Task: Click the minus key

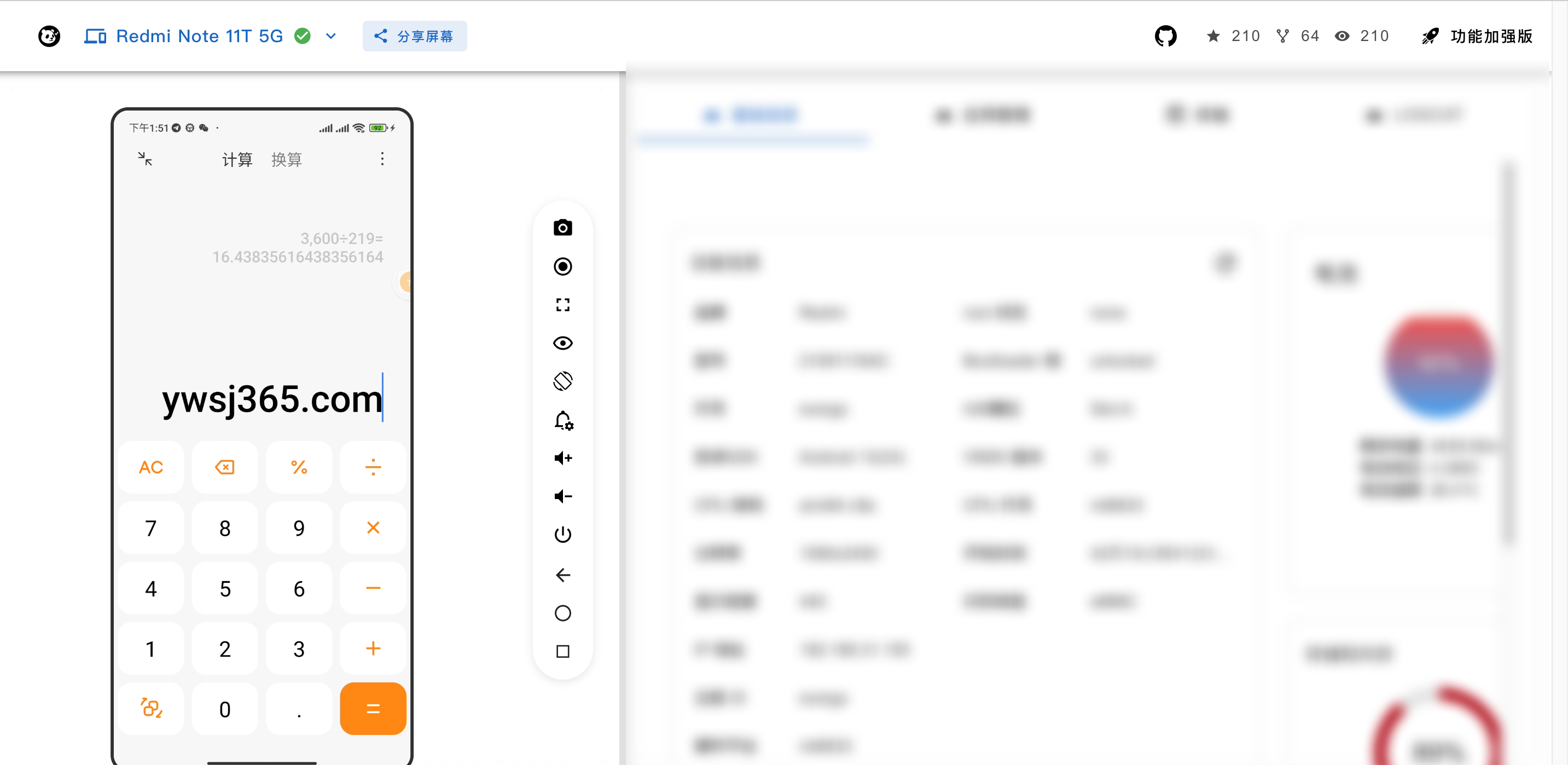Action: (x=373, y=588)
